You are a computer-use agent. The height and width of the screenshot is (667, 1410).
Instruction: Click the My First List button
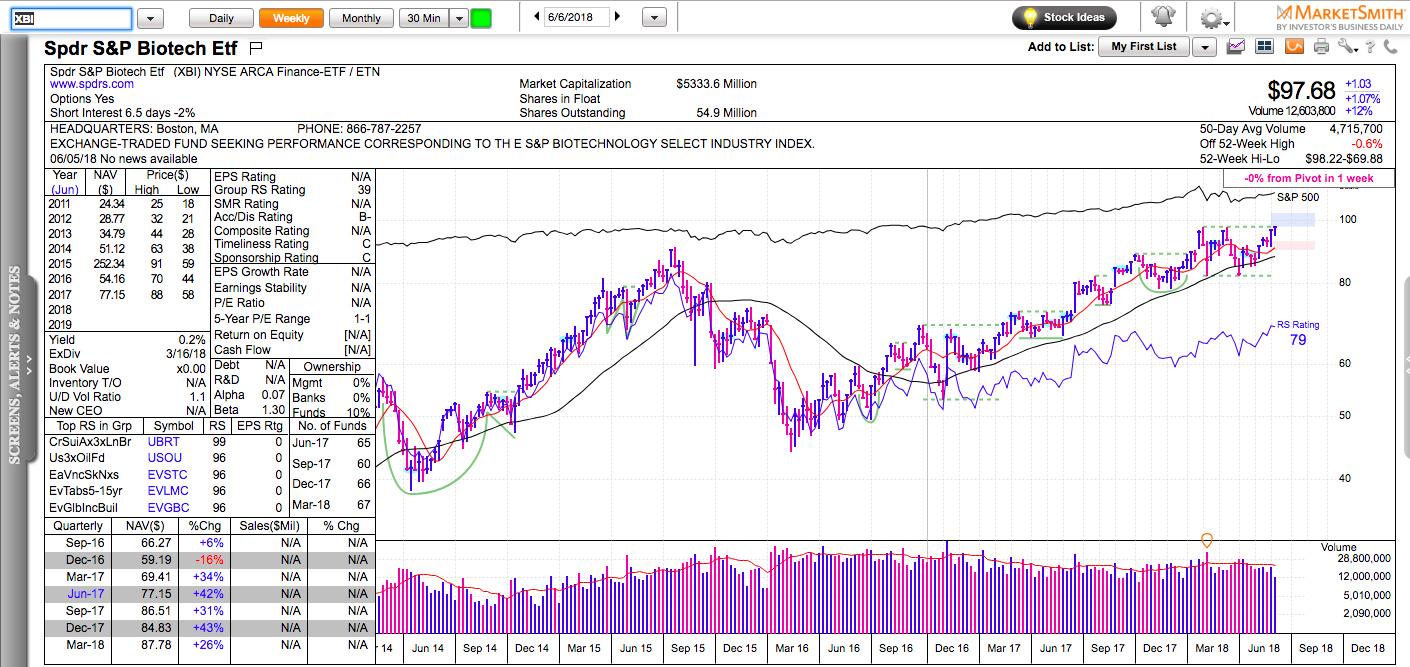(1144, 47)
